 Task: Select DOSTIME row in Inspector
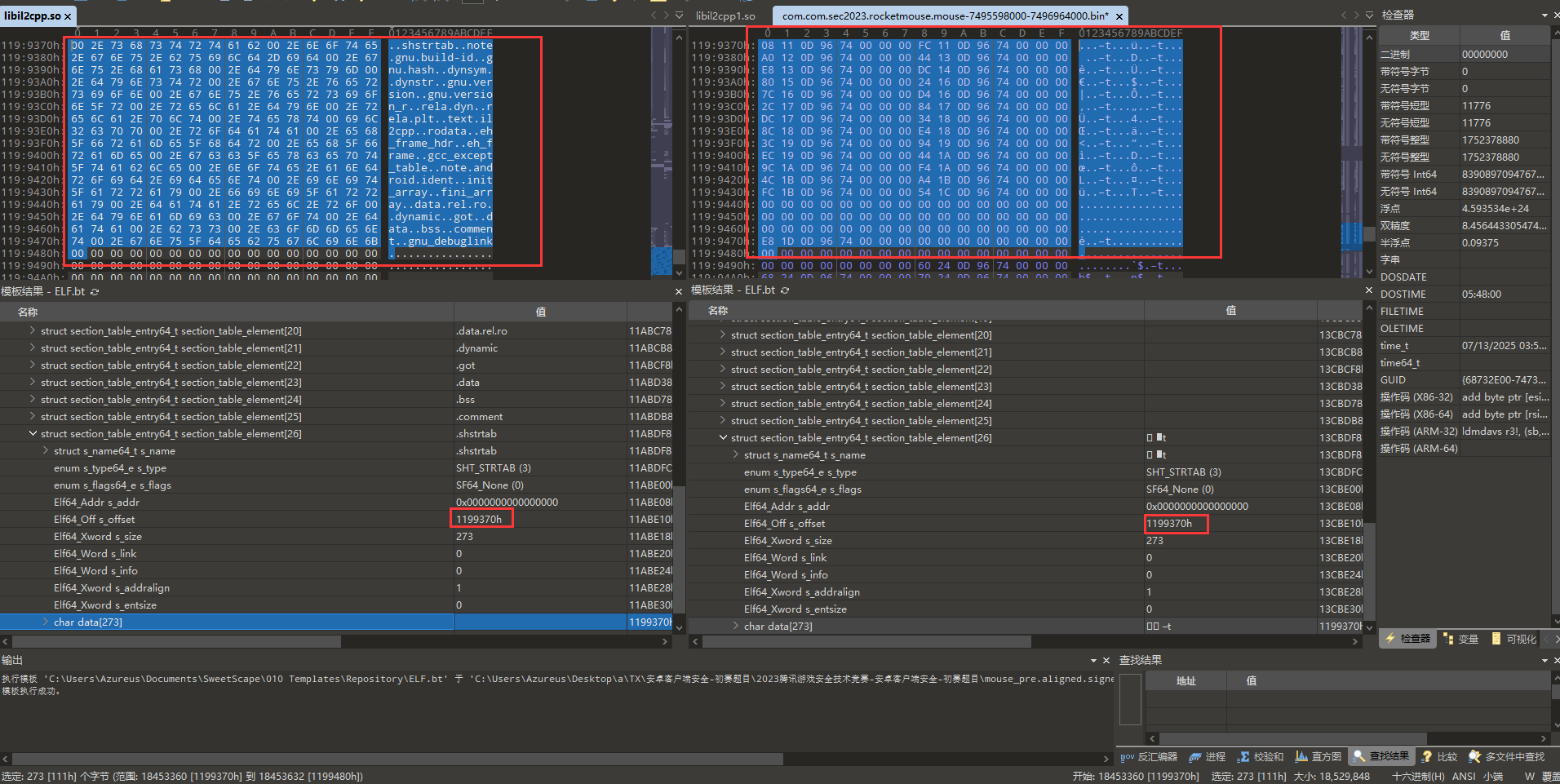(1465, 295)
